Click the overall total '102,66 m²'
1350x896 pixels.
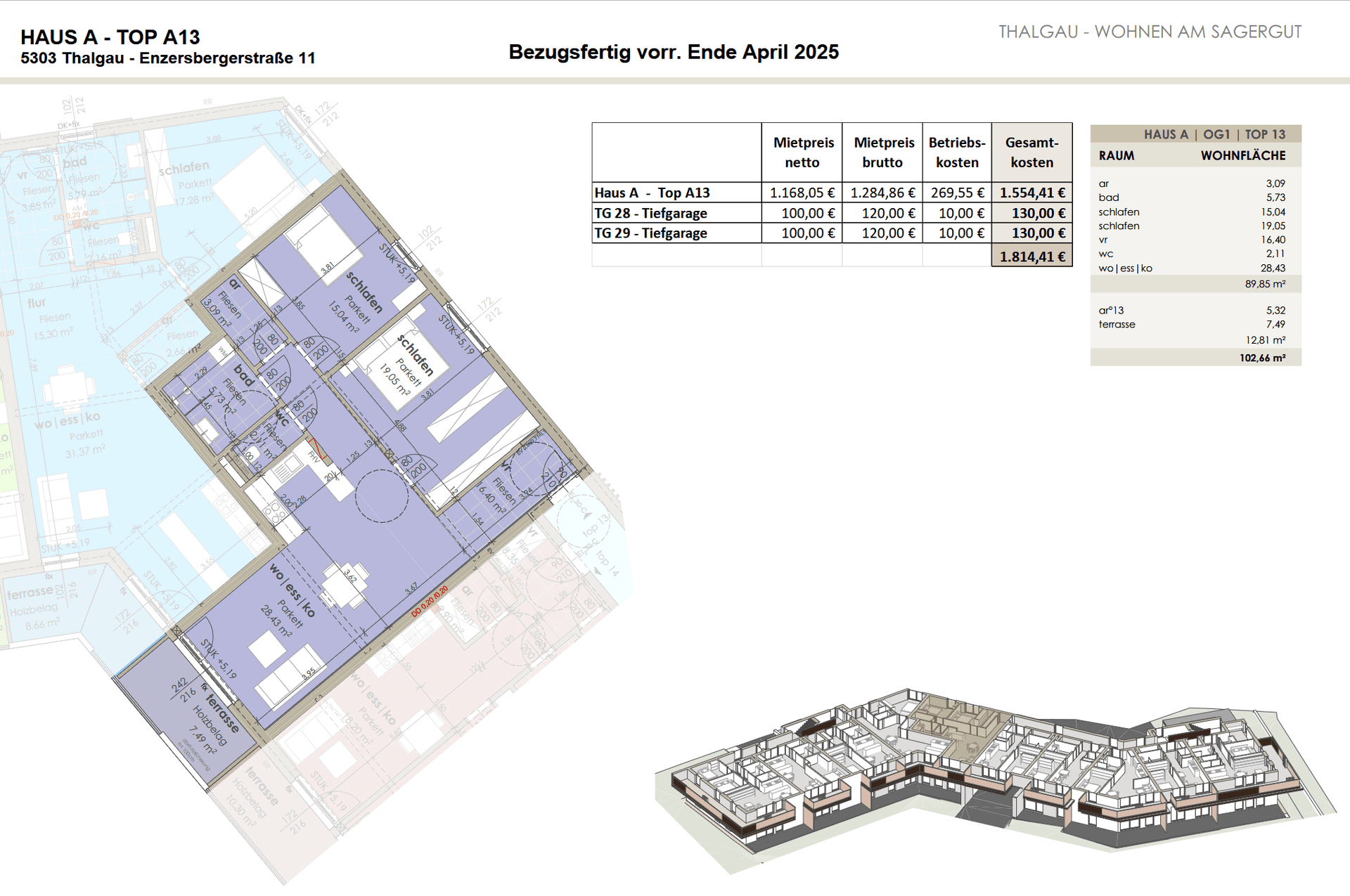click(x=1262, y=358)
